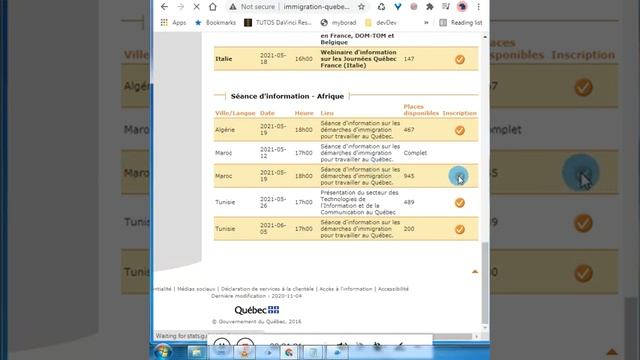Register for Maroc 2021-05-19 session
640x360 pixels.
pos(459,176)
